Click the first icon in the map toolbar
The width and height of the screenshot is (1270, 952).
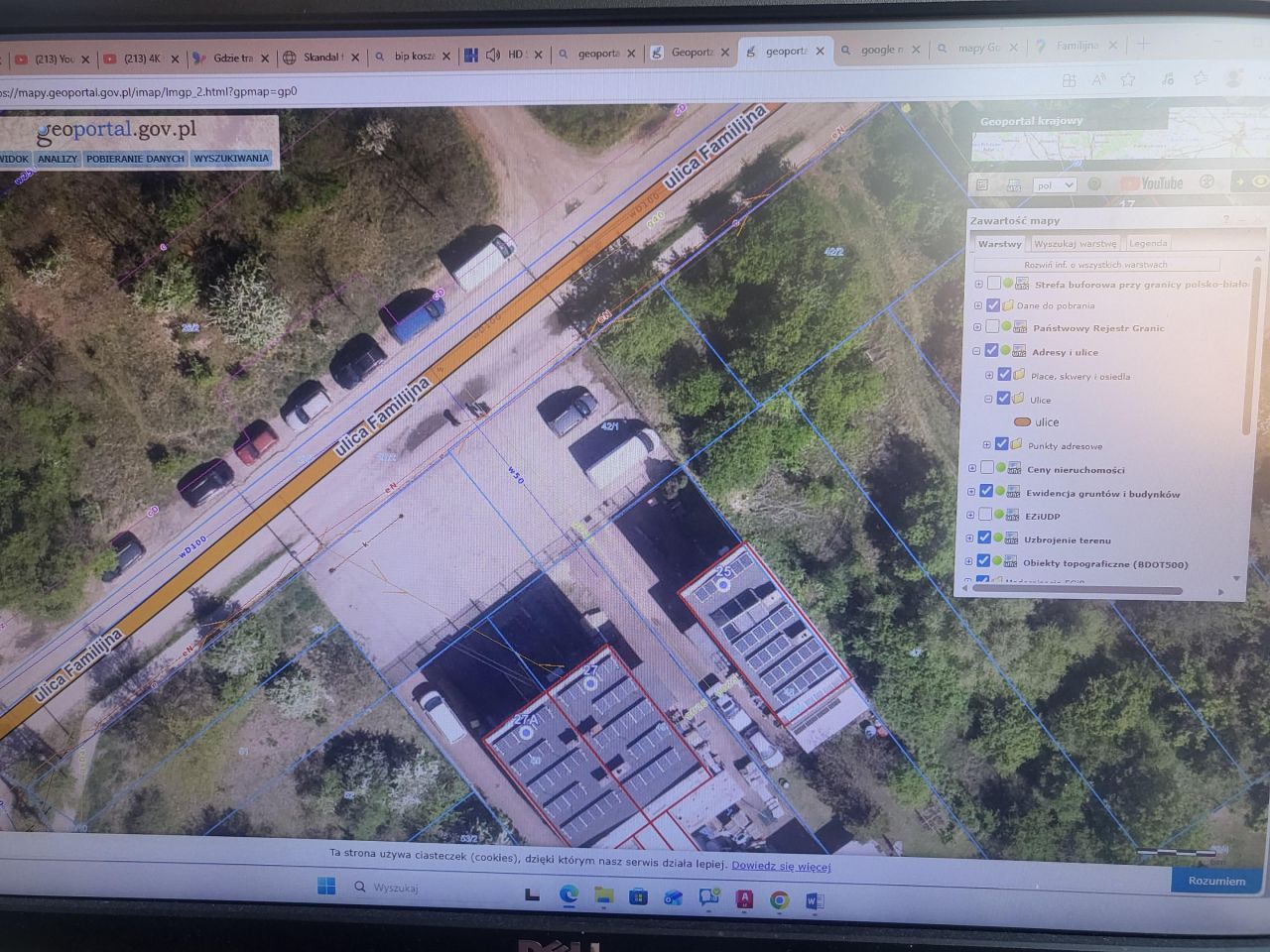click(x=982, y=184)
